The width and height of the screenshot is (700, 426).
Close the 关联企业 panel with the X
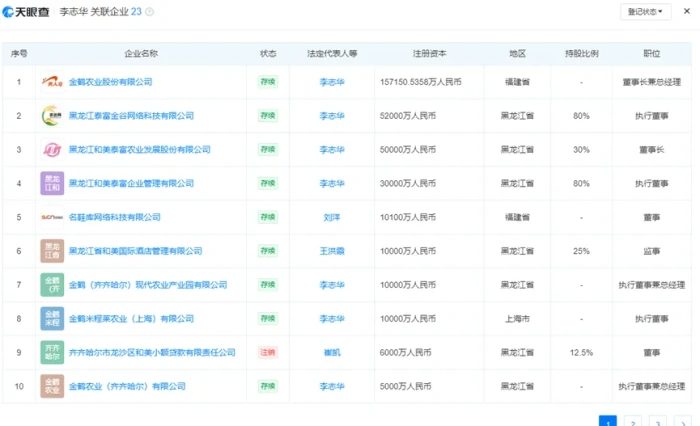[x=687, y=11]
